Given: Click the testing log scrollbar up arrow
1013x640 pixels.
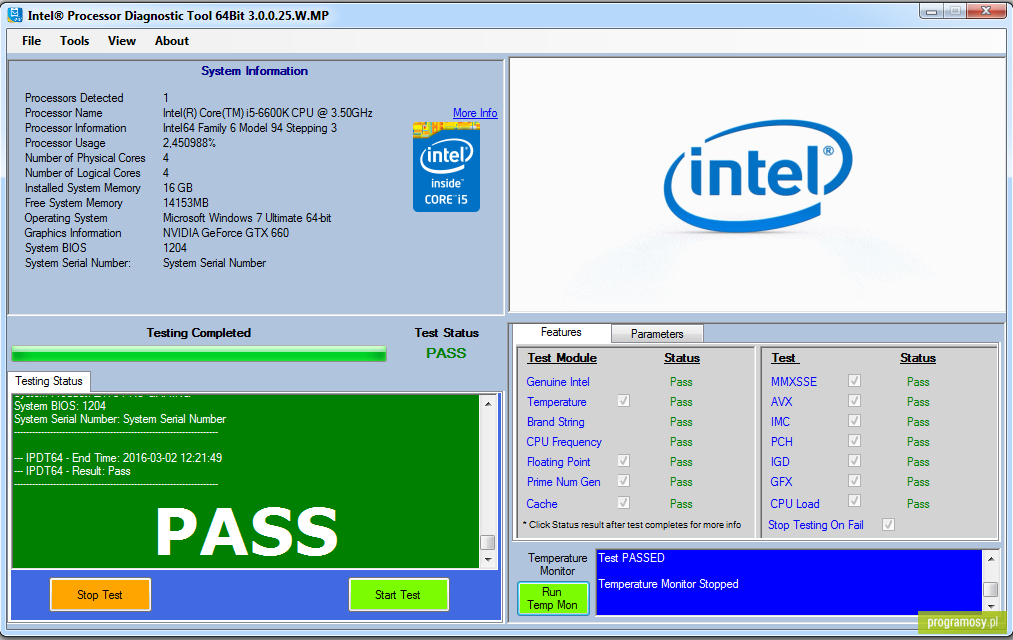Looking at the screenshot, I should click(x=488, y=404).
